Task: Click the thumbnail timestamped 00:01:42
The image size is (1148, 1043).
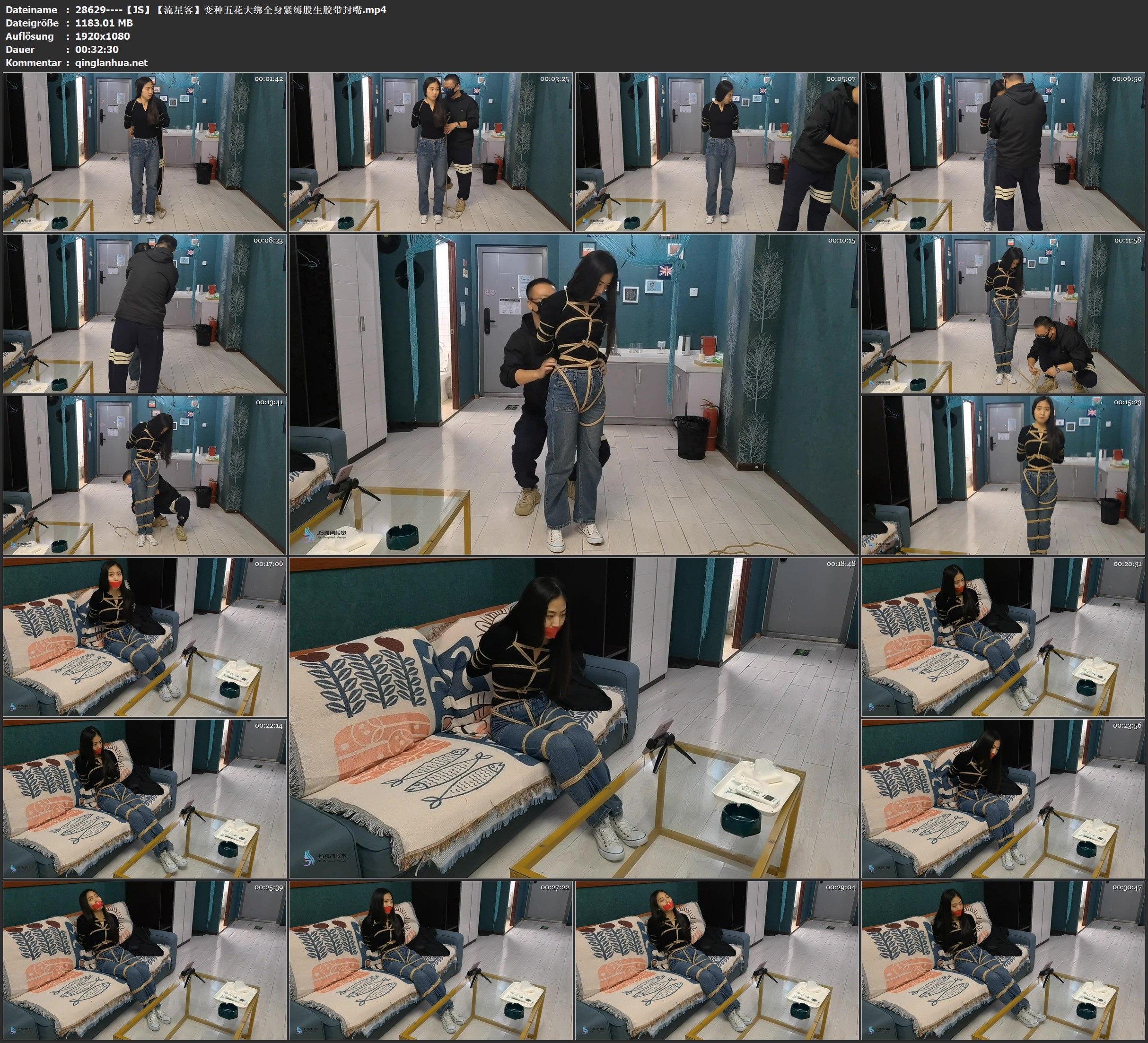Action: 145,152
